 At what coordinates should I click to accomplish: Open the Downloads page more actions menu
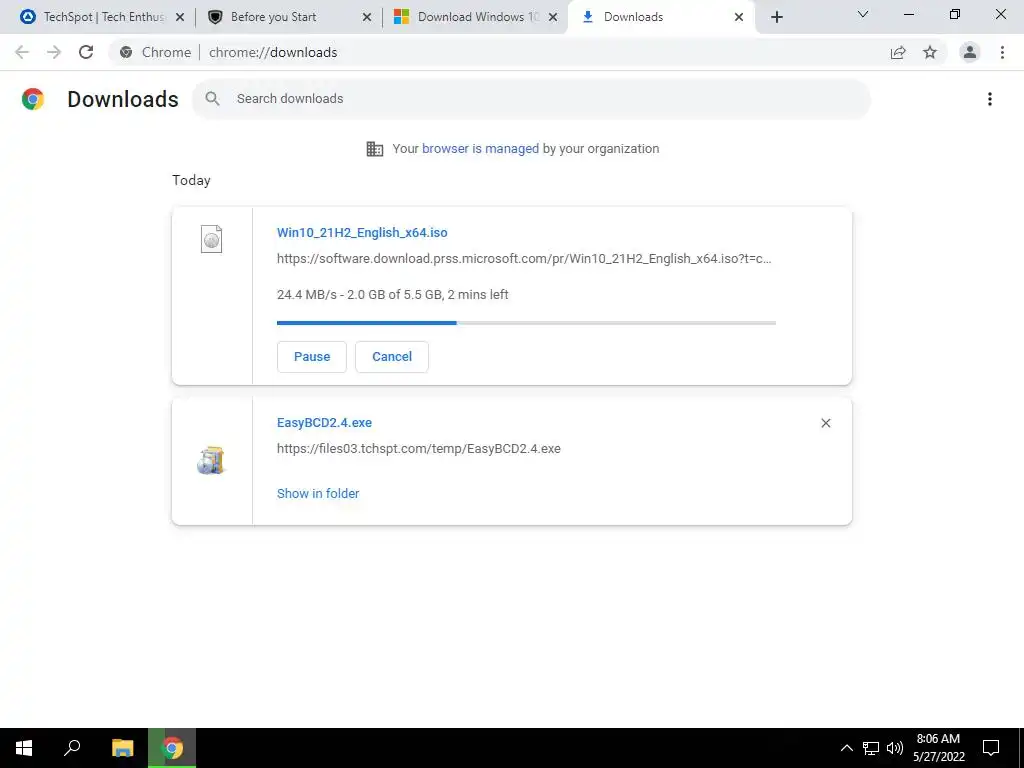[x=990, y=99]
